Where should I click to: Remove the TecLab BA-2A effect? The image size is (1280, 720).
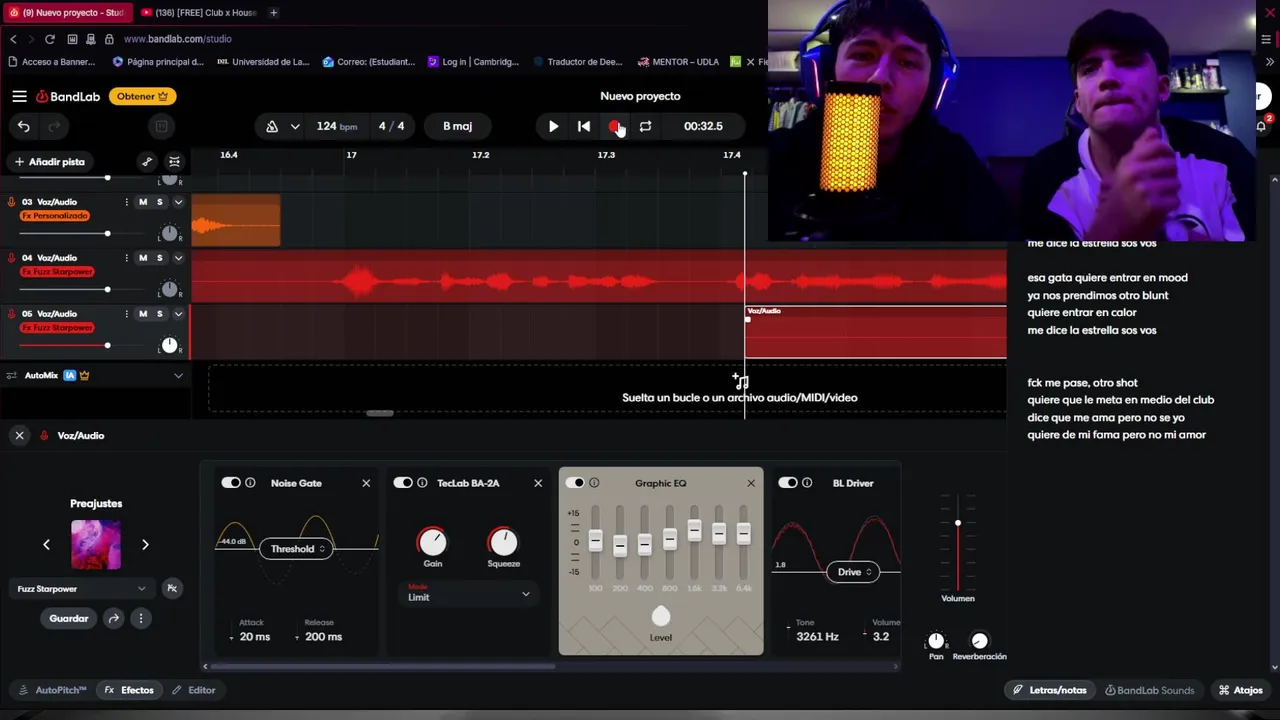[538, 483]
